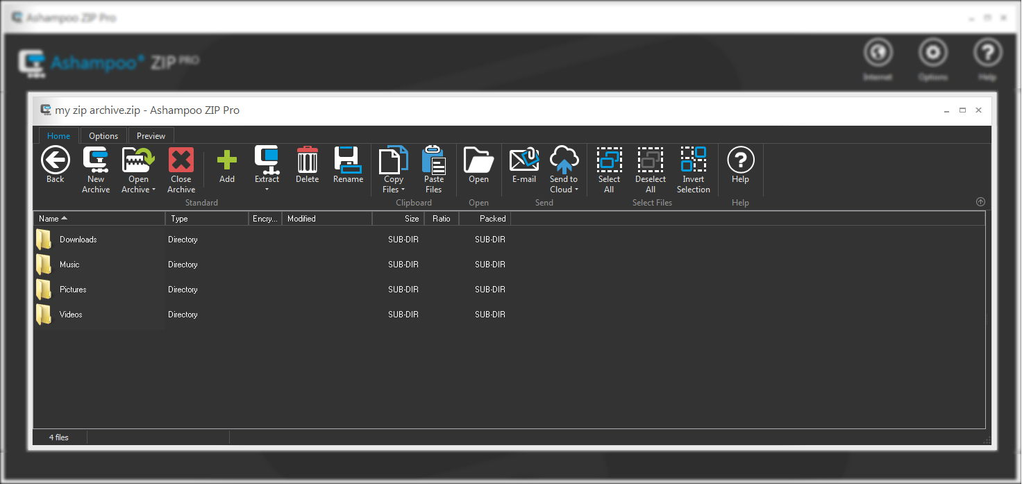This screenshot has width=1022, height=484.
Task: Click the '4 files' status bar text
Action: coord(59,438)
